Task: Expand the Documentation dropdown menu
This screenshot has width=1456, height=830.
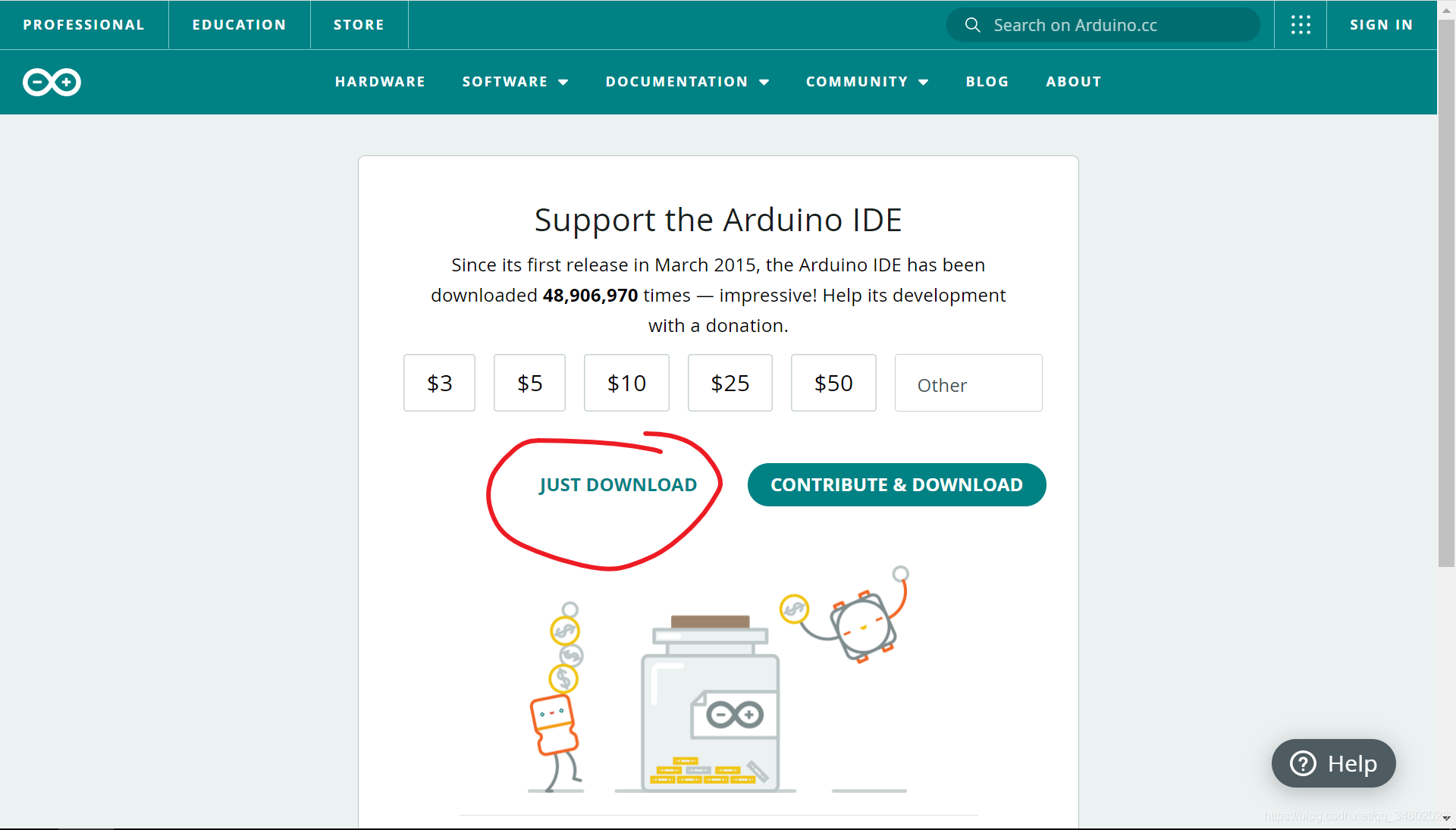Action: click(x=687, y=82)
